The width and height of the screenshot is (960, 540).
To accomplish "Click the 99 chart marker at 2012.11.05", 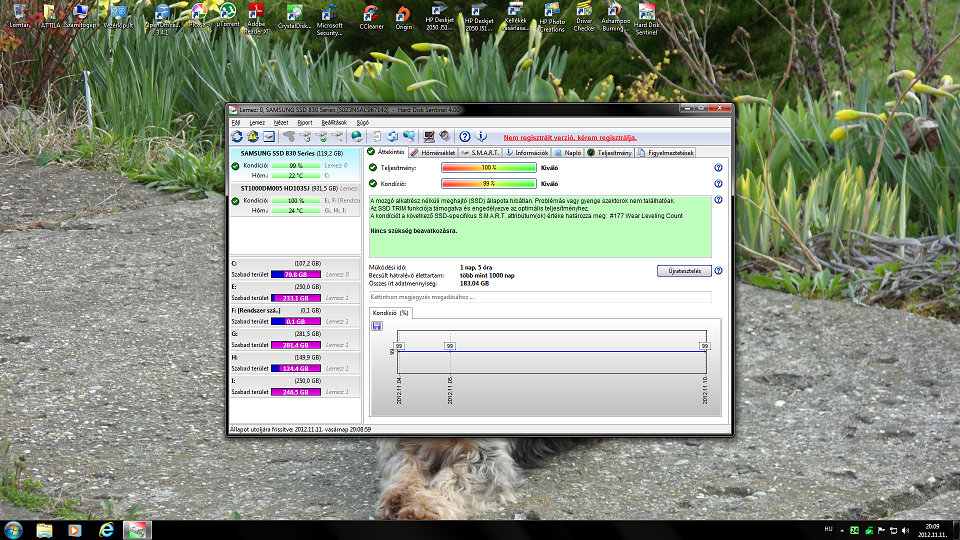I will [450, 346].
